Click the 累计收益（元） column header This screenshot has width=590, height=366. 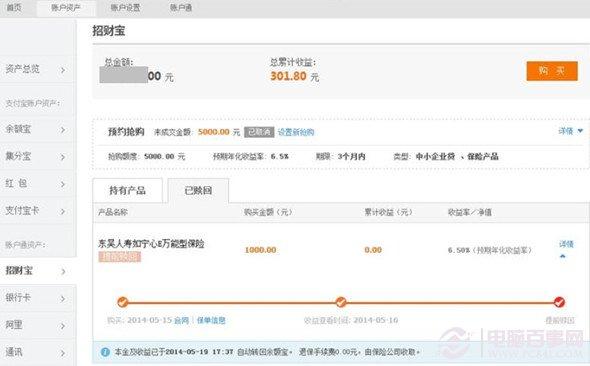click(x=388, y=212)
